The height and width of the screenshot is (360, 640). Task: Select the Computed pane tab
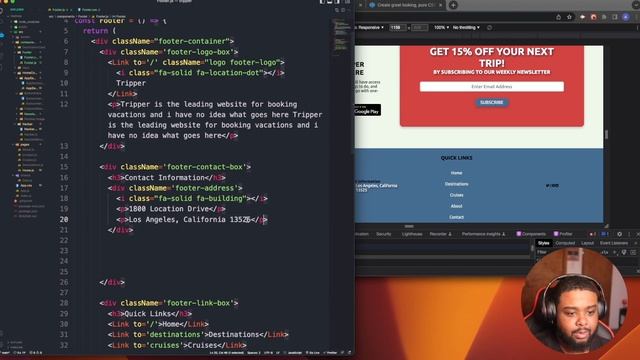pyautogui.click(x=565, y=243)
